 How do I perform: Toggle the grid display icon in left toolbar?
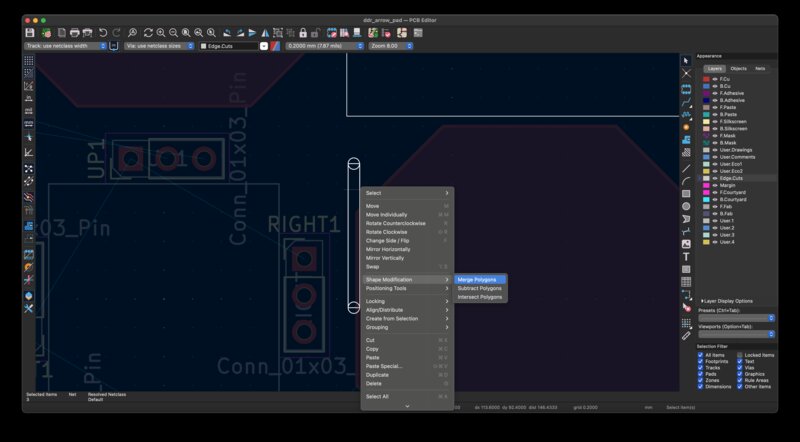[29, 61]
